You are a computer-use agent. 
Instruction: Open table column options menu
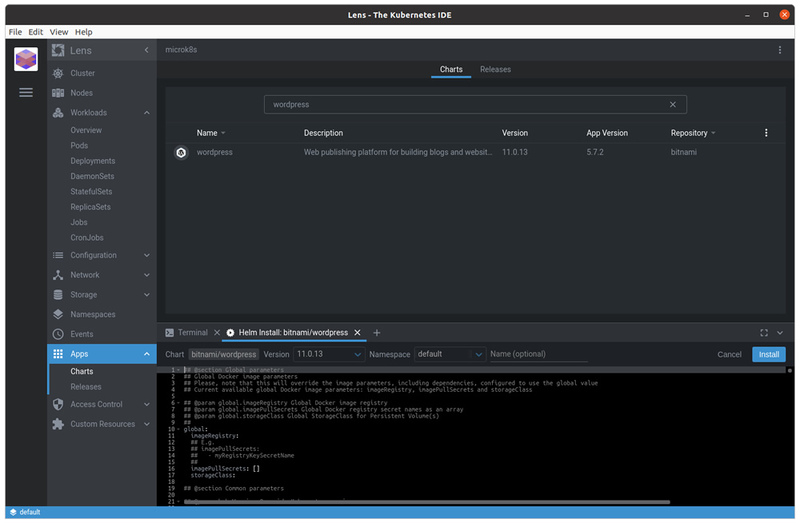tap(765, 133)
